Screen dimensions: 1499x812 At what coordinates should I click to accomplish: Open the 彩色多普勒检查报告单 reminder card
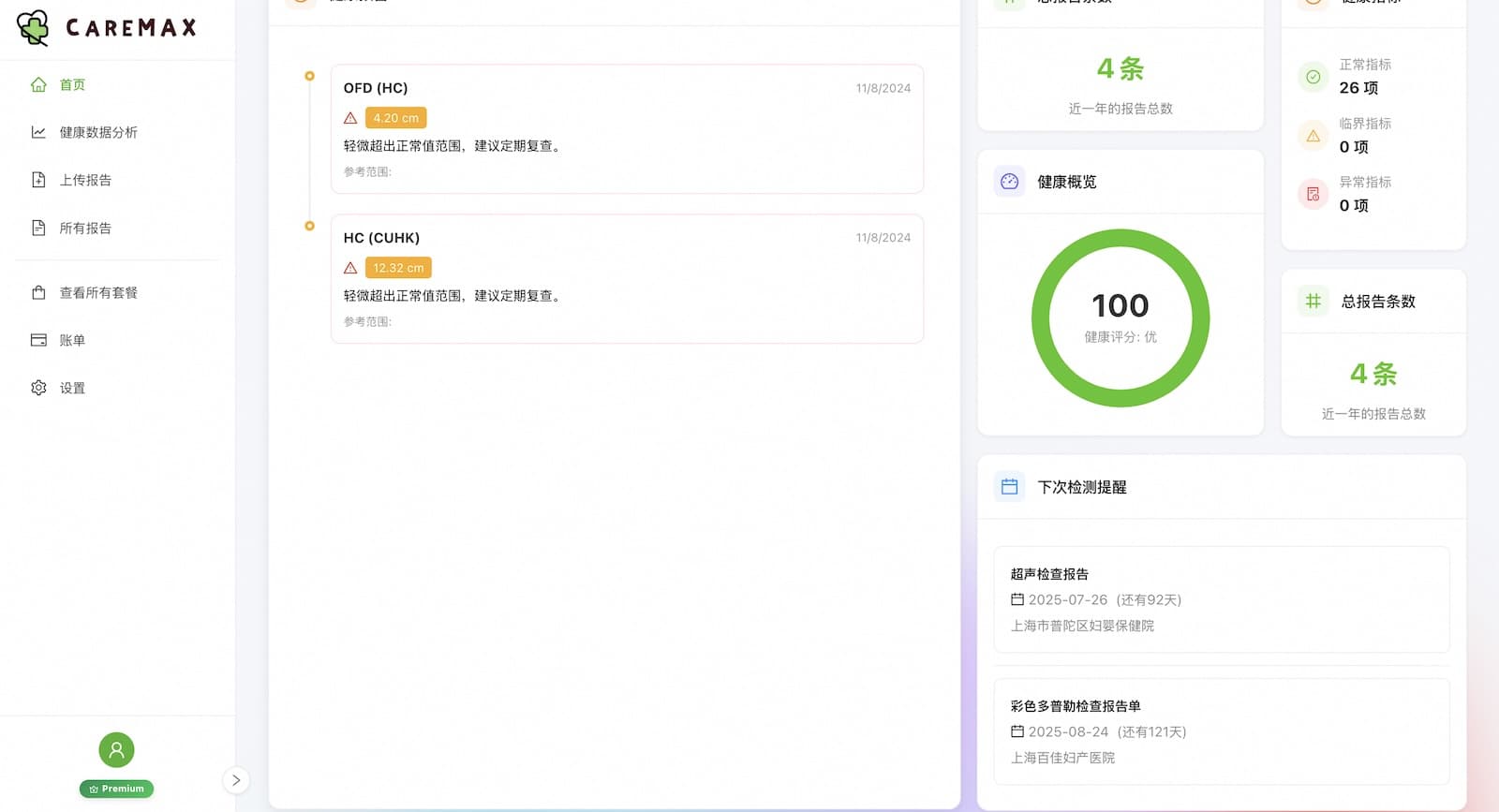1222,731
